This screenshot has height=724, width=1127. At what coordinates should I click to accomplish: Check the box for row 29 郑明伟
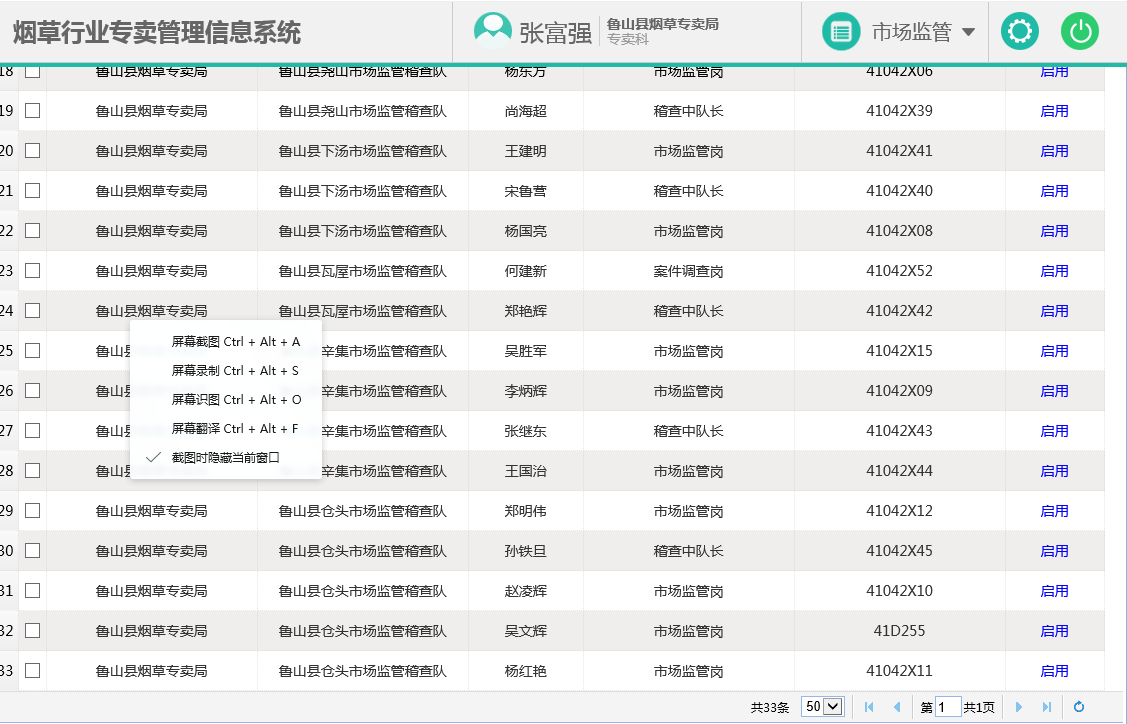[x=32, y=510]
